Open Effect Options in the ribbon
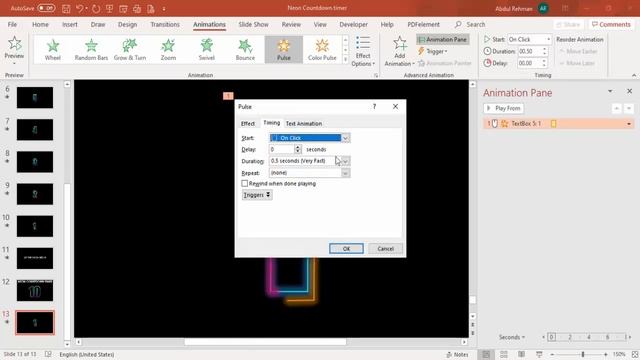Image resolution: width=640 pixels, height=360 pixels. (x=363, y=51)
